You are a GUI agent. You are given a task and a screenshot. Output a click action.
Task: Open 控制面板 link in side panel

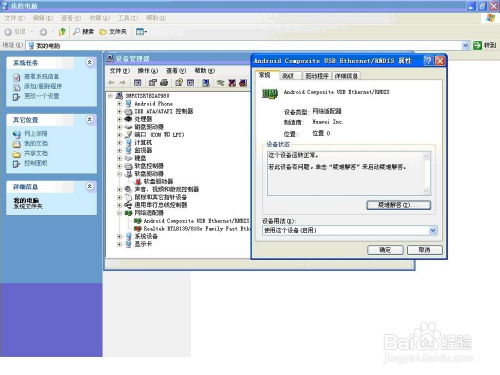point(36,163)
